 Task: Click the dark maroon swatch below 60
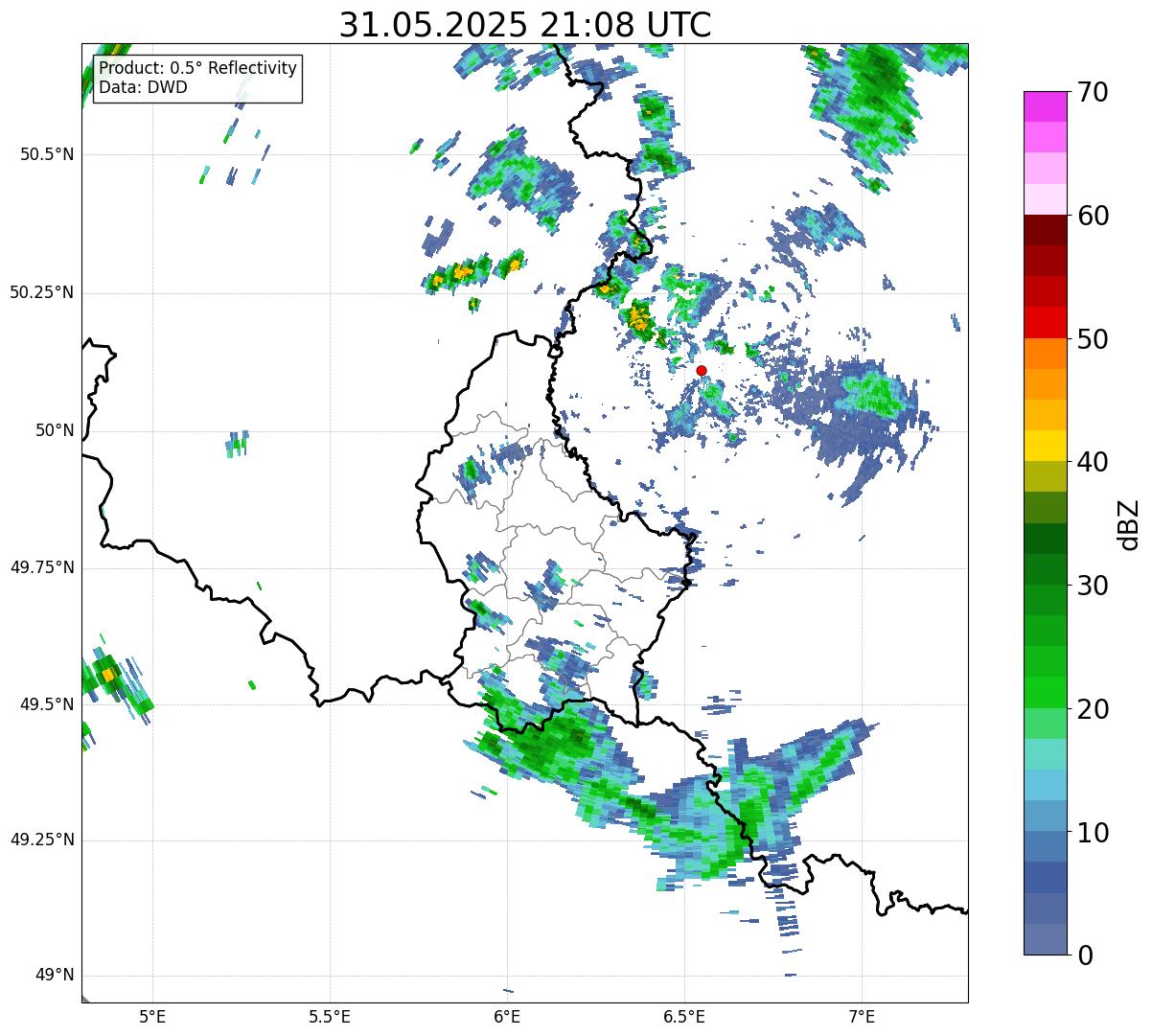click(1045, 230)
